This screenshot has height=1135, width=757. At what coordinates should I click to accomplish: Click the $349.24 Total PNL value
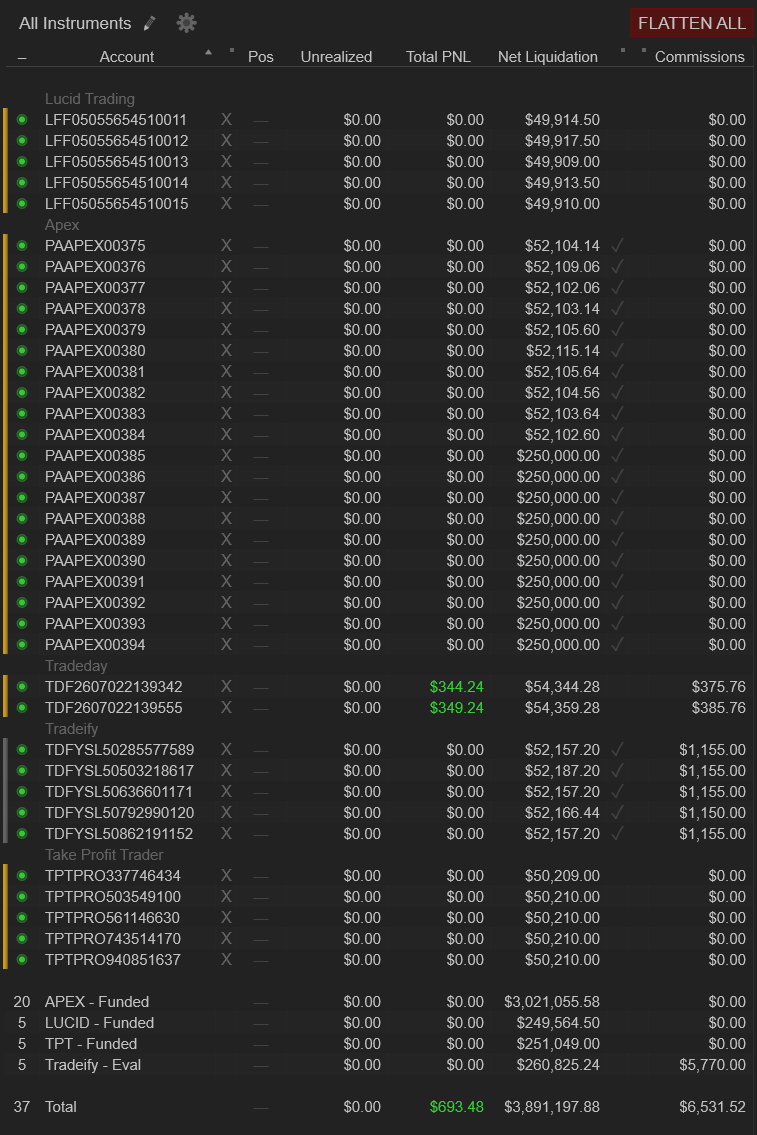(x=457, y=707)
